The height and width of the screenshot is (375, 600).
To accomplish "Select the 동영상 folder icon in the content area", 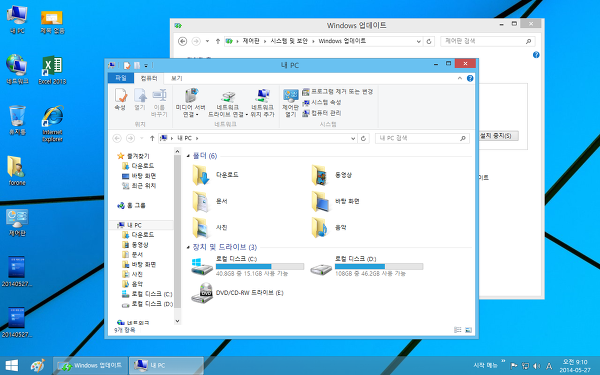I will pyautogui.click(x=319, y=175).
